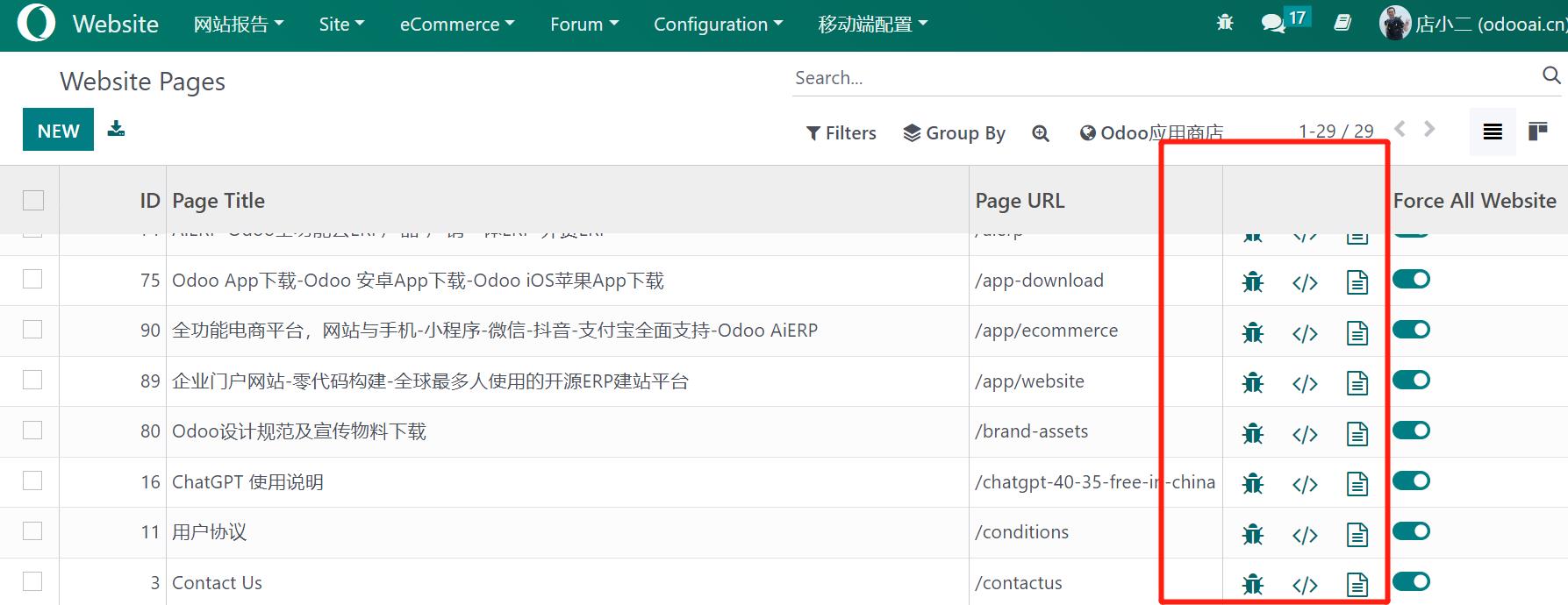Click bug icon in /app/ecommerce row
The image size is (1568, 605).
click(x=1253, y=332)
